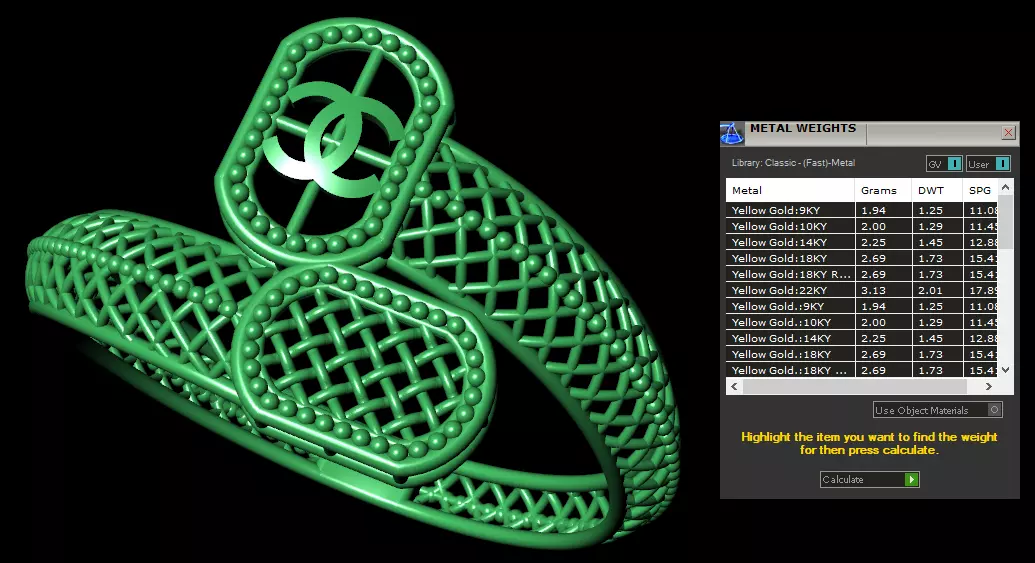This screenshot has height=563, width=1035.
Task: Select the Yellow Gold:14KY row
Action: point(861,242)
